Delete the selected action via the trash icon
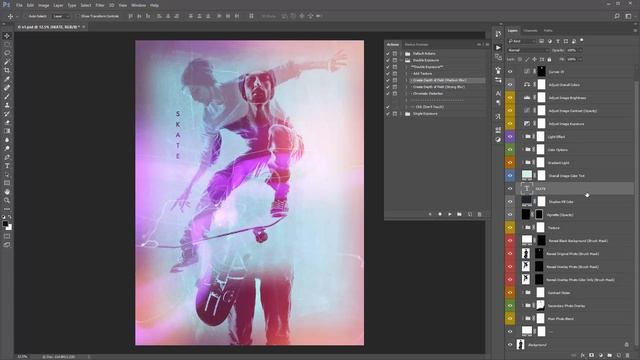Viewport: 640px width, 360px height. (480, 214)
